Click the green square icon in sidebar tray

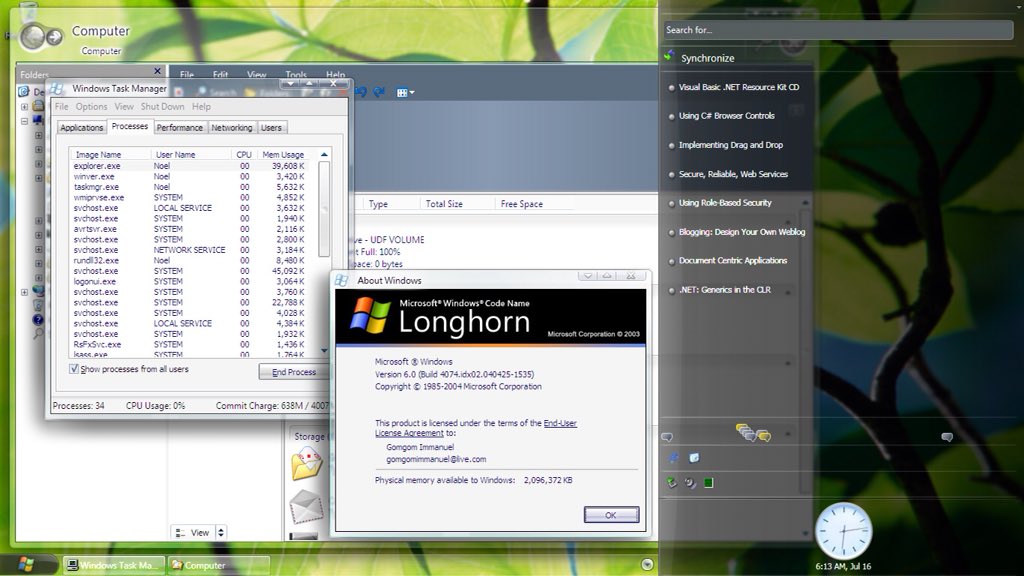click(x=709, y=483)
